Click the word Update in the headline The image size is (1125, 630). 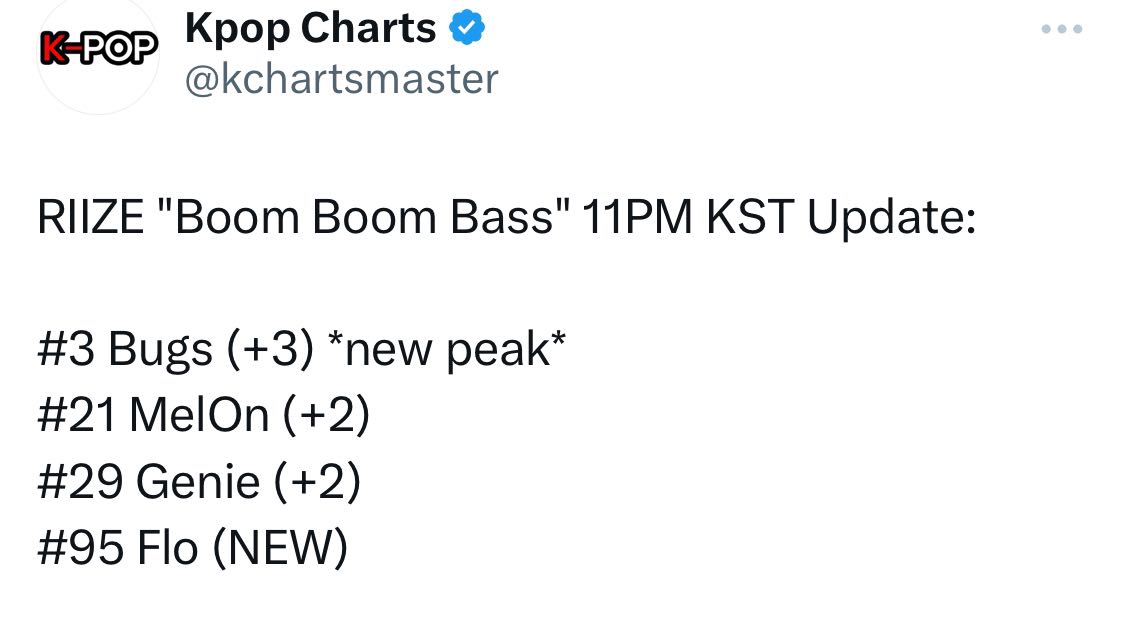[x=891, y=218]
